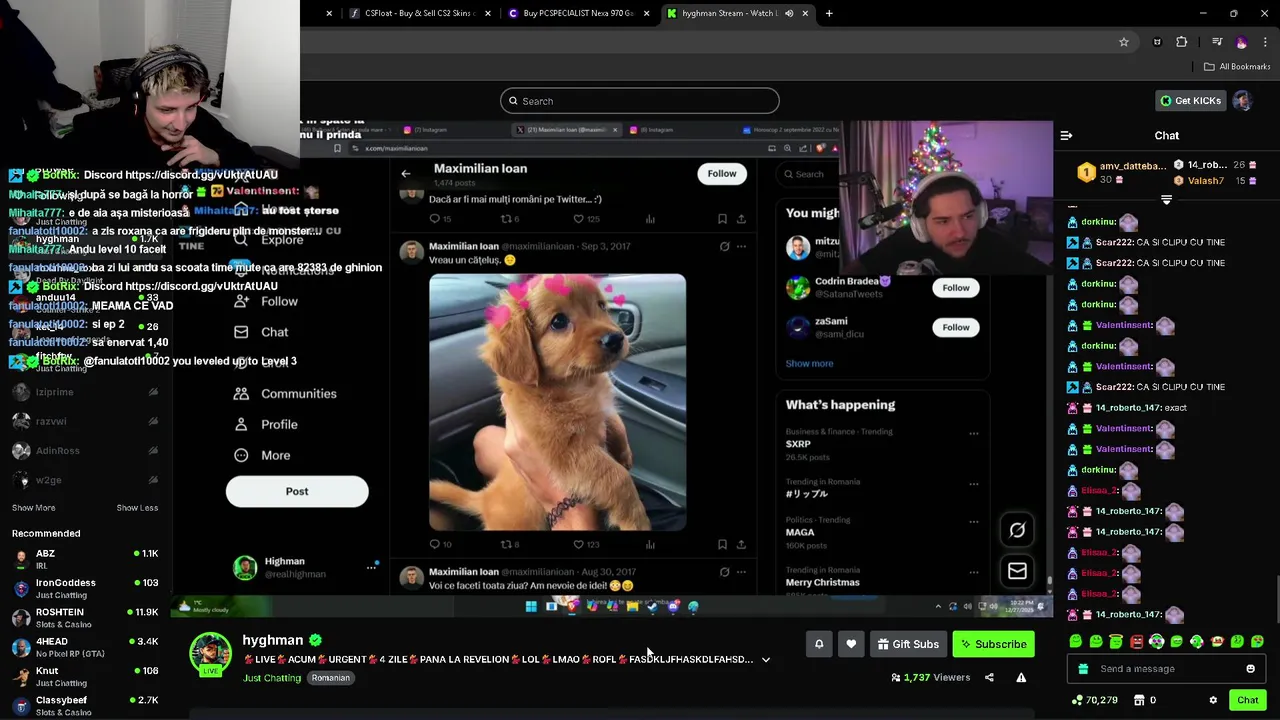Open recommended channel 4HEAD

[x=85, y=647]
